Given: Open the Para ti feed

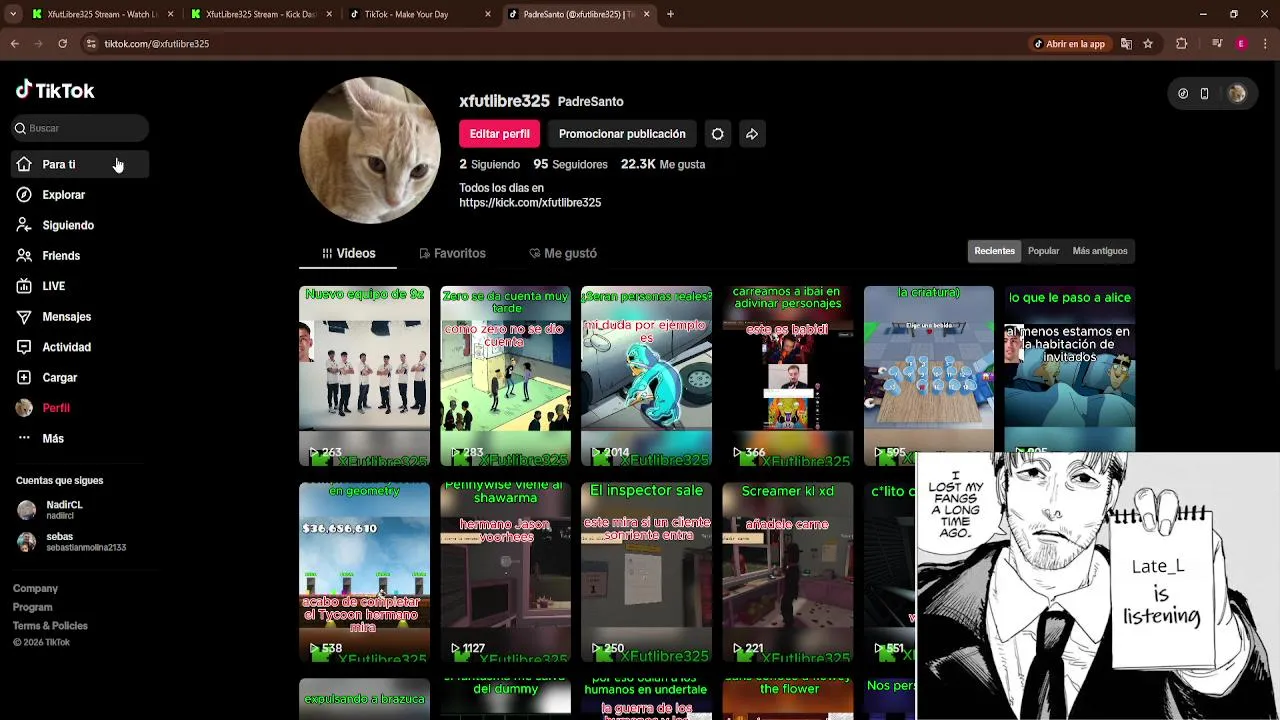Looking at the screenshot, I should click(80, 164).
